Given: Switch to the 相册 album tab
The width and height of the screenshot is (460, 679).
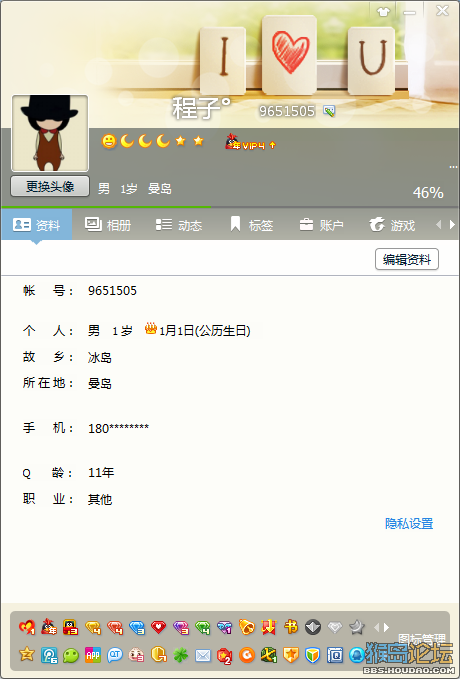Looking at the screenshot, I should pyautogui.click(x=108, y=225).
